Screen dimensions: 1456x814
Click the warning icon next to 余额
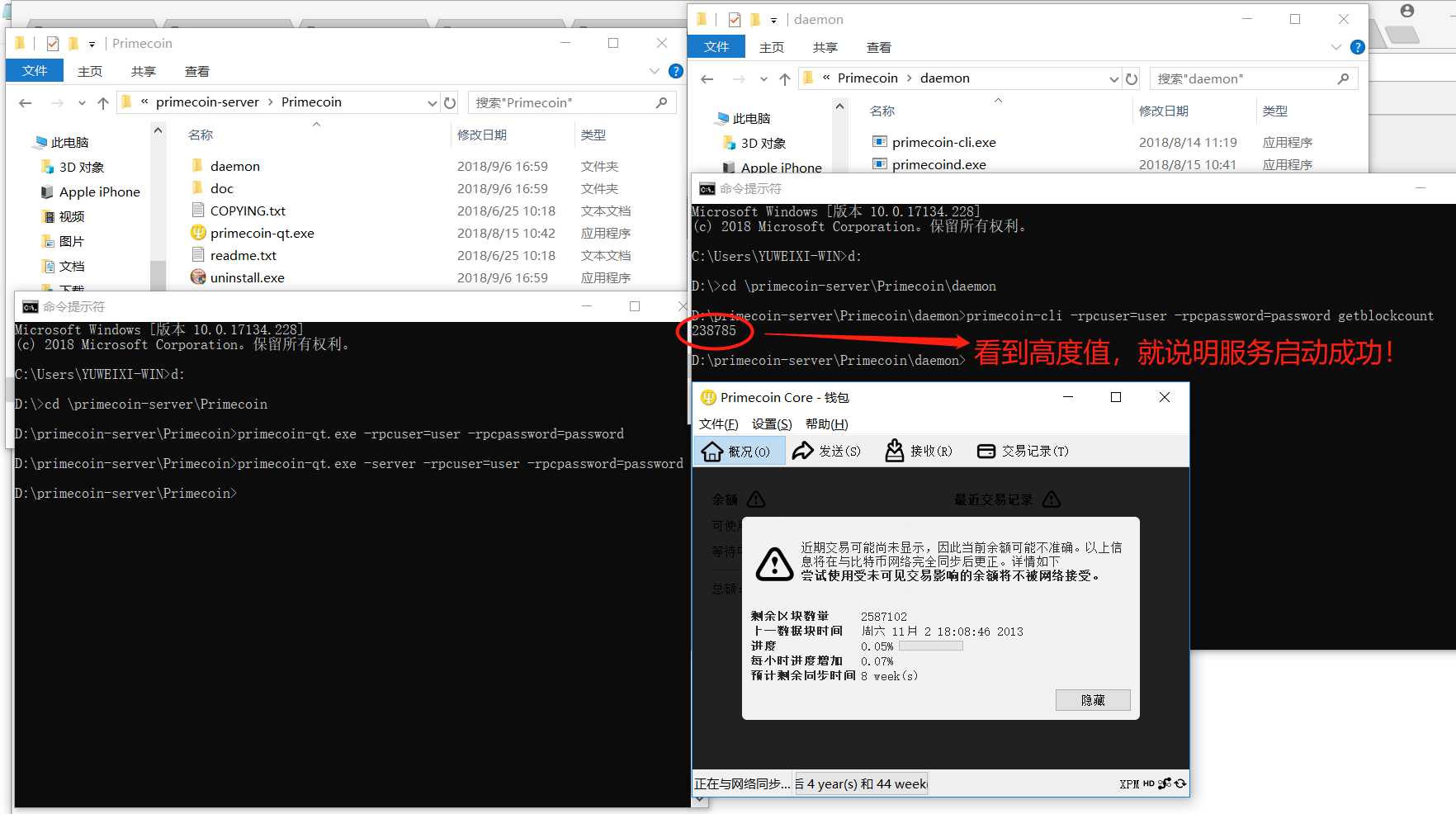click(756, 499)
